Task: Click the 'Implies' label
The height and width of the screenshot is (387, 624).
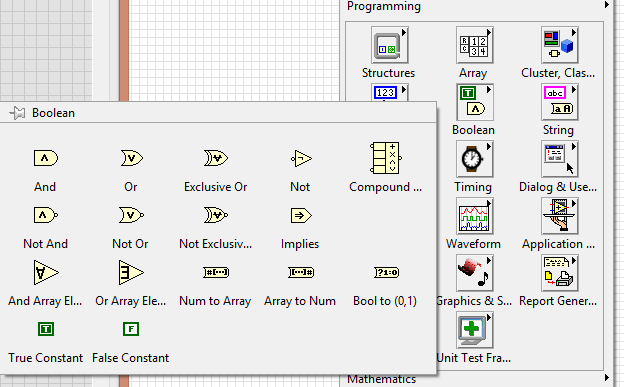Action: 300,244
